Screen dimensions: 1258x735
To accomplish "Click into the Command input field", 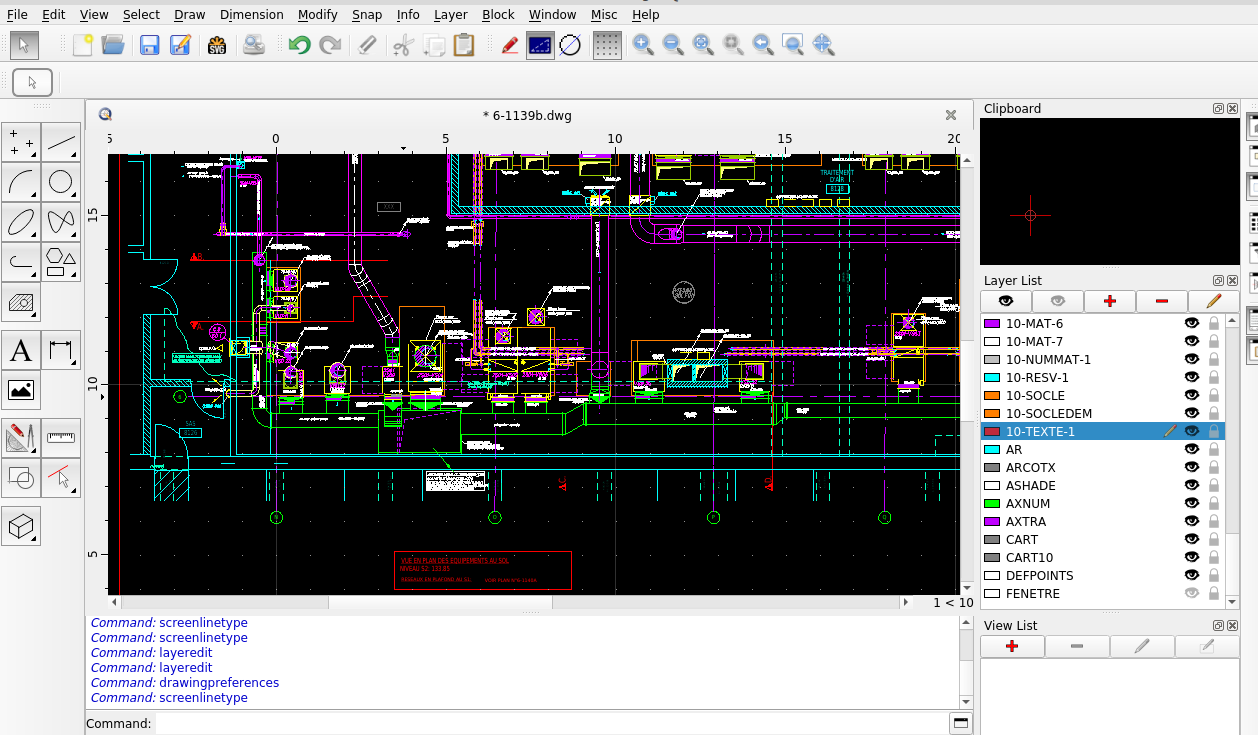I will [x=550, y=723].
